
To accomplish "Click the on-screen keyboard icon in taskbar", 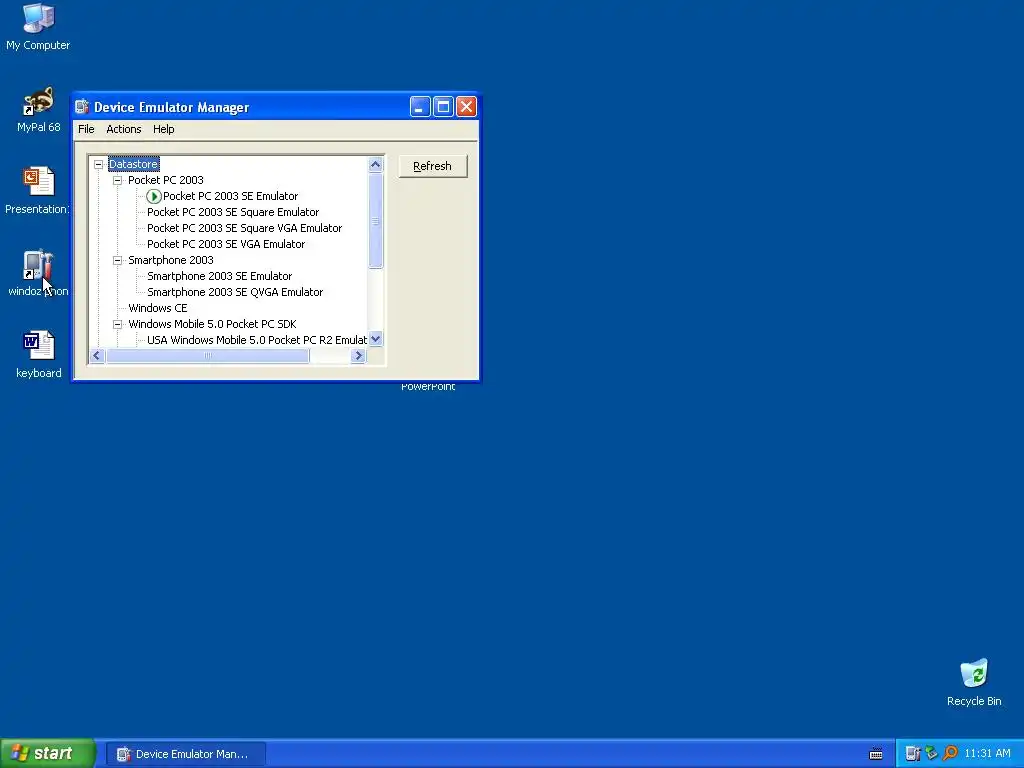I will tap(876, 754).
